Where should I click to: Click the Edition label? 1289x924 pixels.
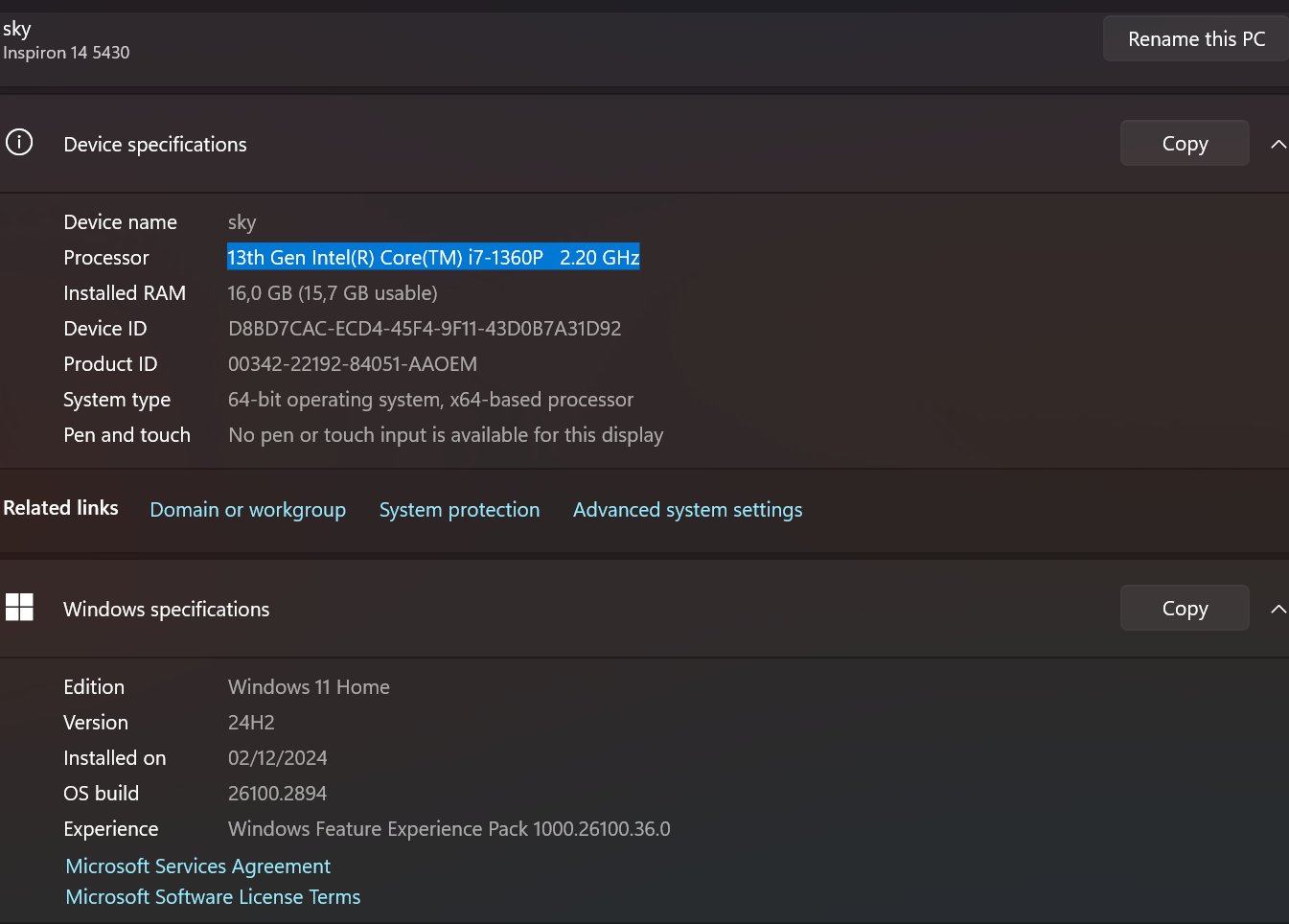pyautogui.click(x=94, y=687)
